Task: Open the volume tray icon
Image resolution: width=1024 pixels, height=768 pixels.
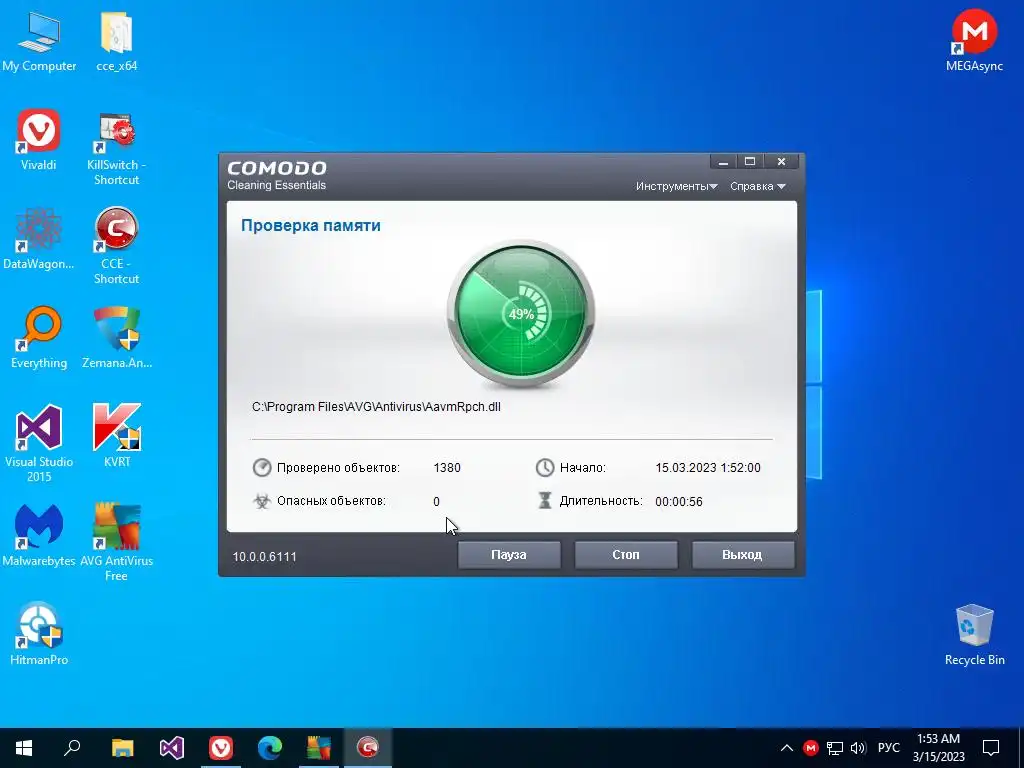Action: point(858,748)
